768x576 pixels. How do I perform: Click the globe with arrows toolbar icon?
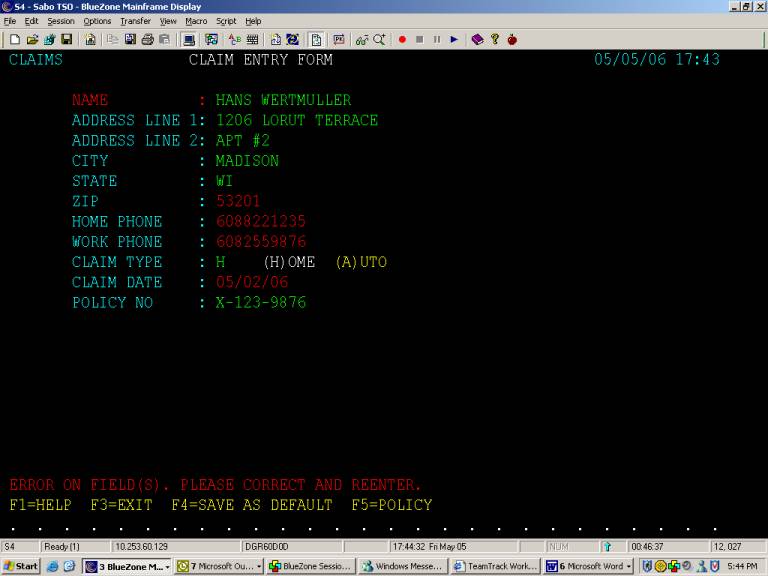292,40
